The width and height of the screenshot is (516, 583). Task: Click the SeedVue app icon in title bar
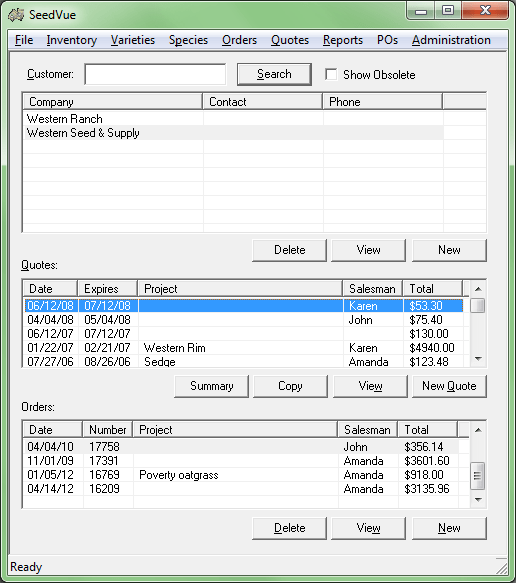click(x=16, y=15)
